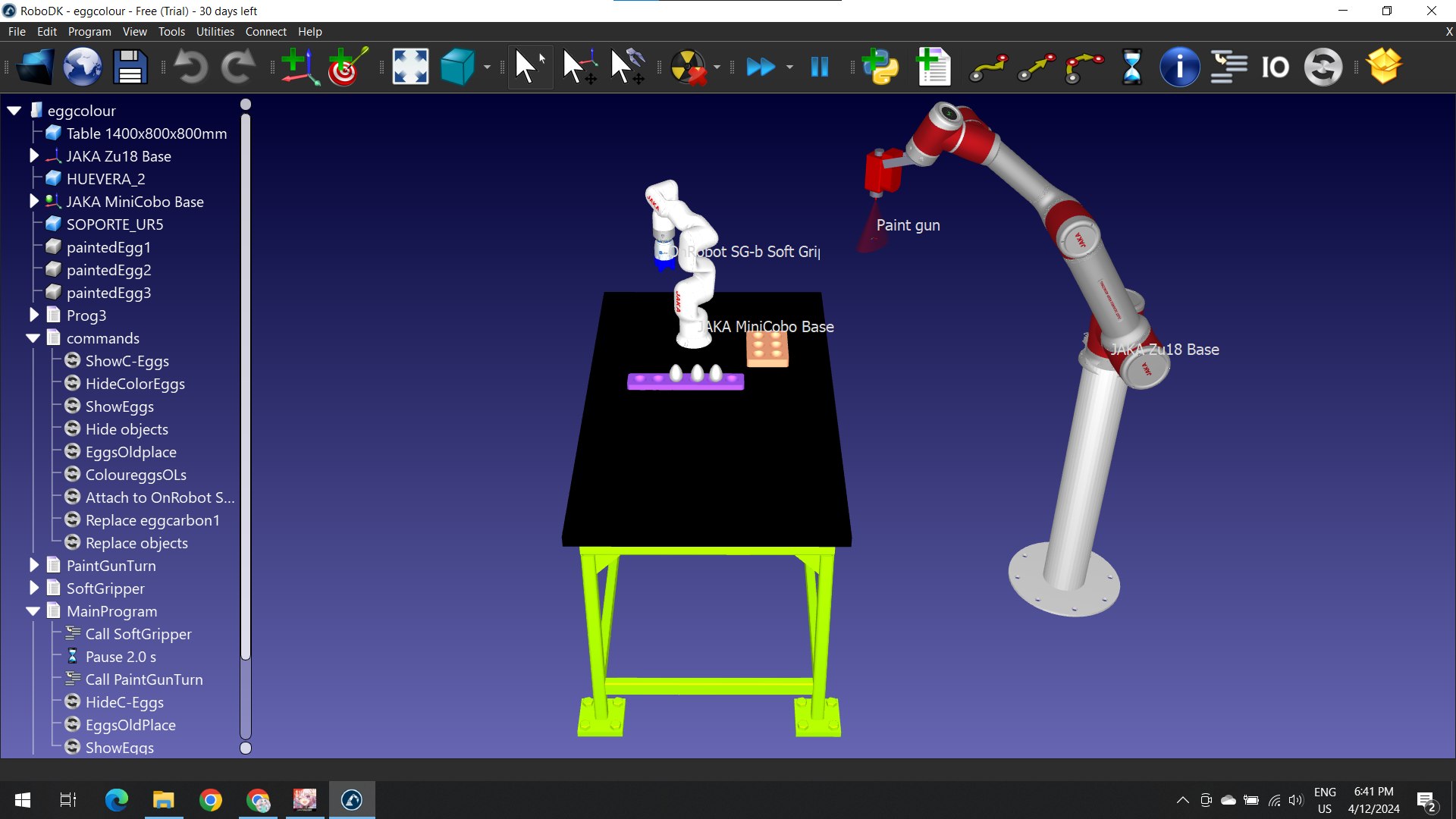Redo the last undone action
The height and width of the screenshot is (819, 1456).
(x=237, y=67)
